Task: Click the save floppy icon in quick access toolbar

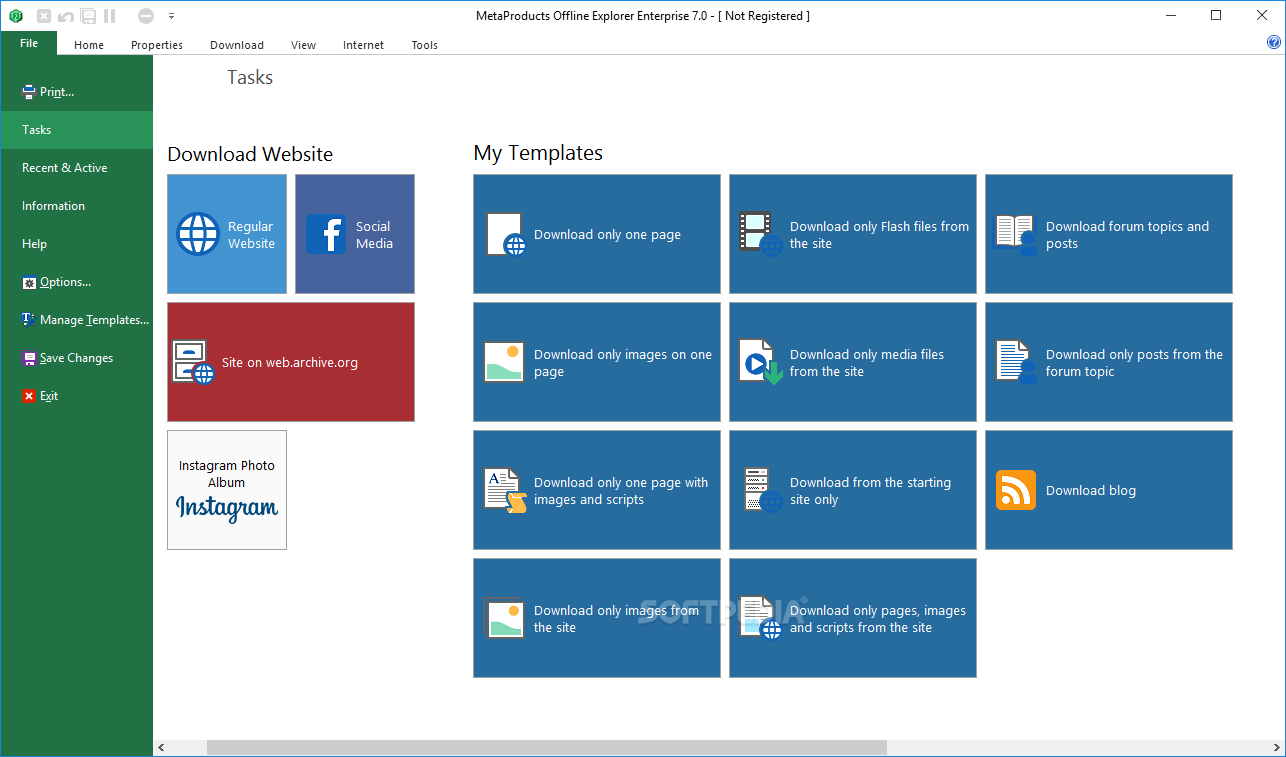Action: pos(88,16)
